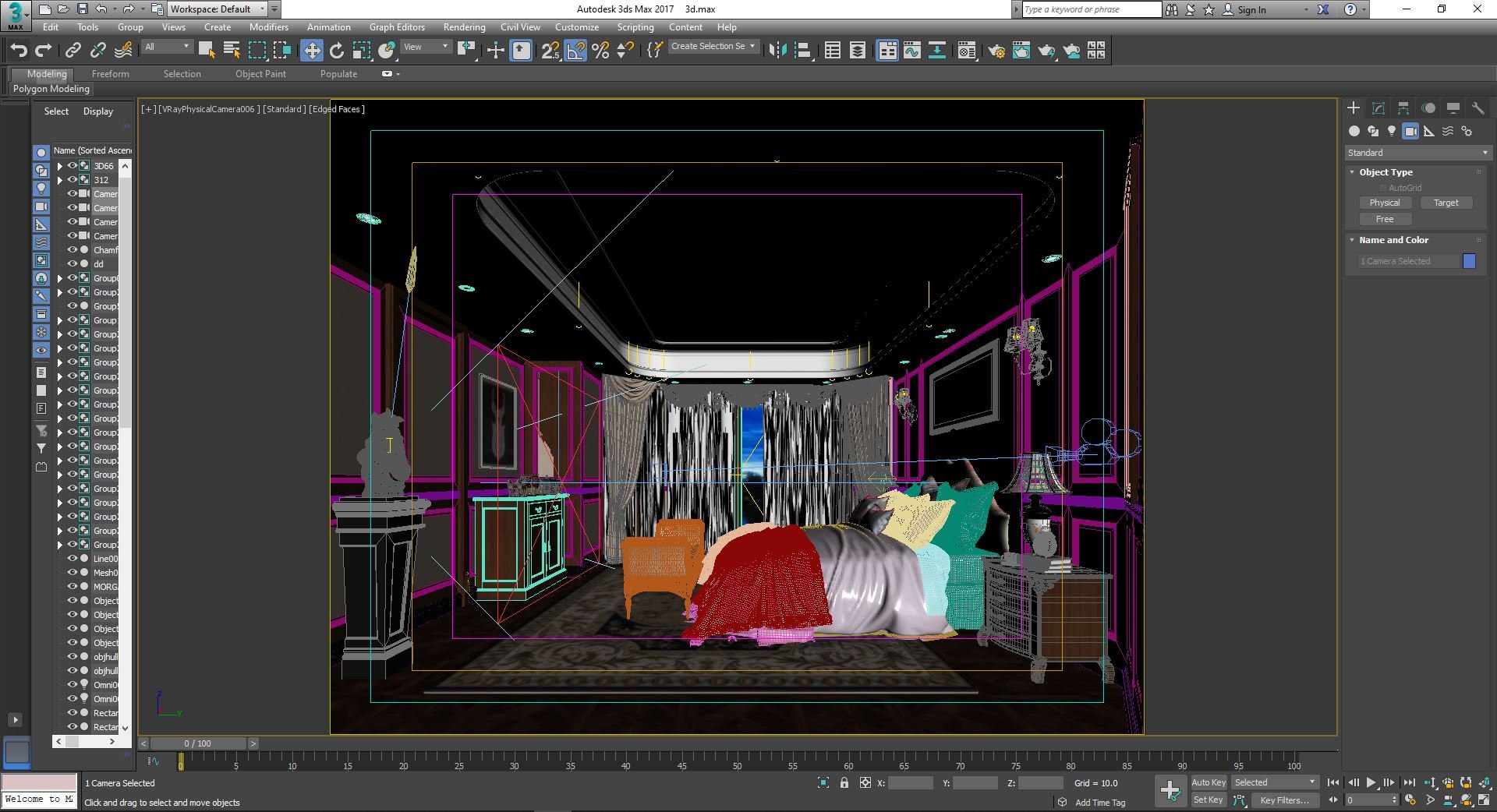Click the time slider showing 0 / 100
1497x812 pixels.
click(x=198, y=743)
